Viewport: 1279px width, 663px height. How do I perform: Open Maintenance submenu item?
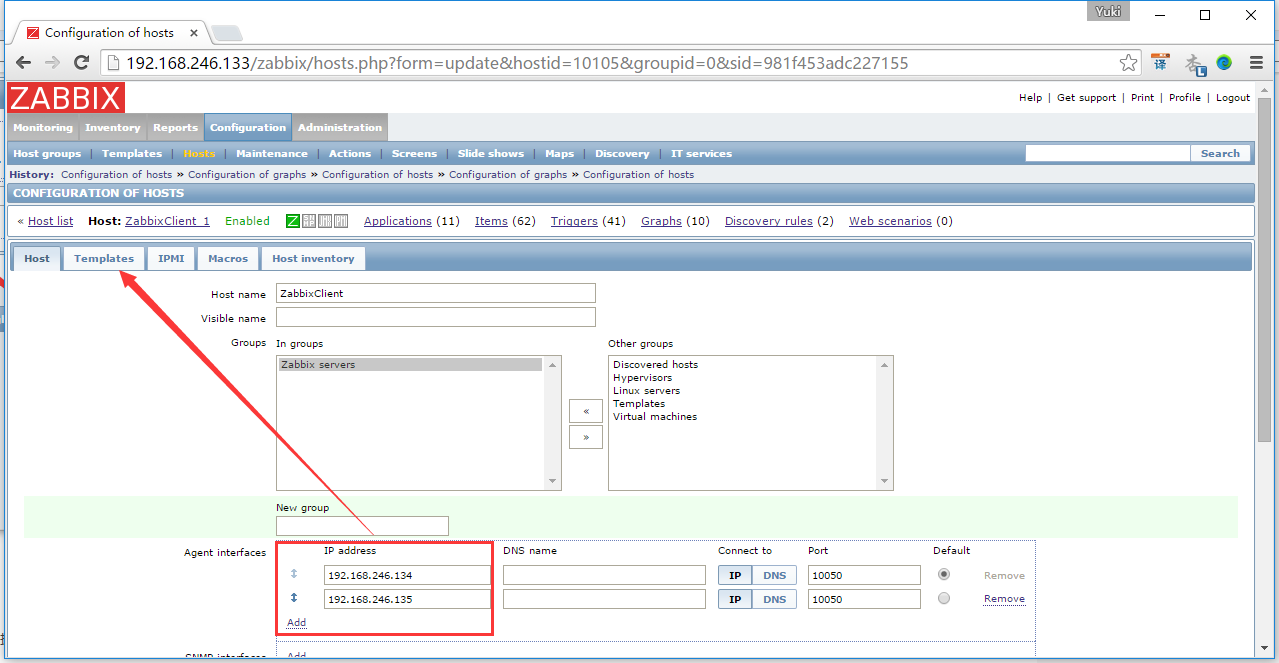coord(272,154)
